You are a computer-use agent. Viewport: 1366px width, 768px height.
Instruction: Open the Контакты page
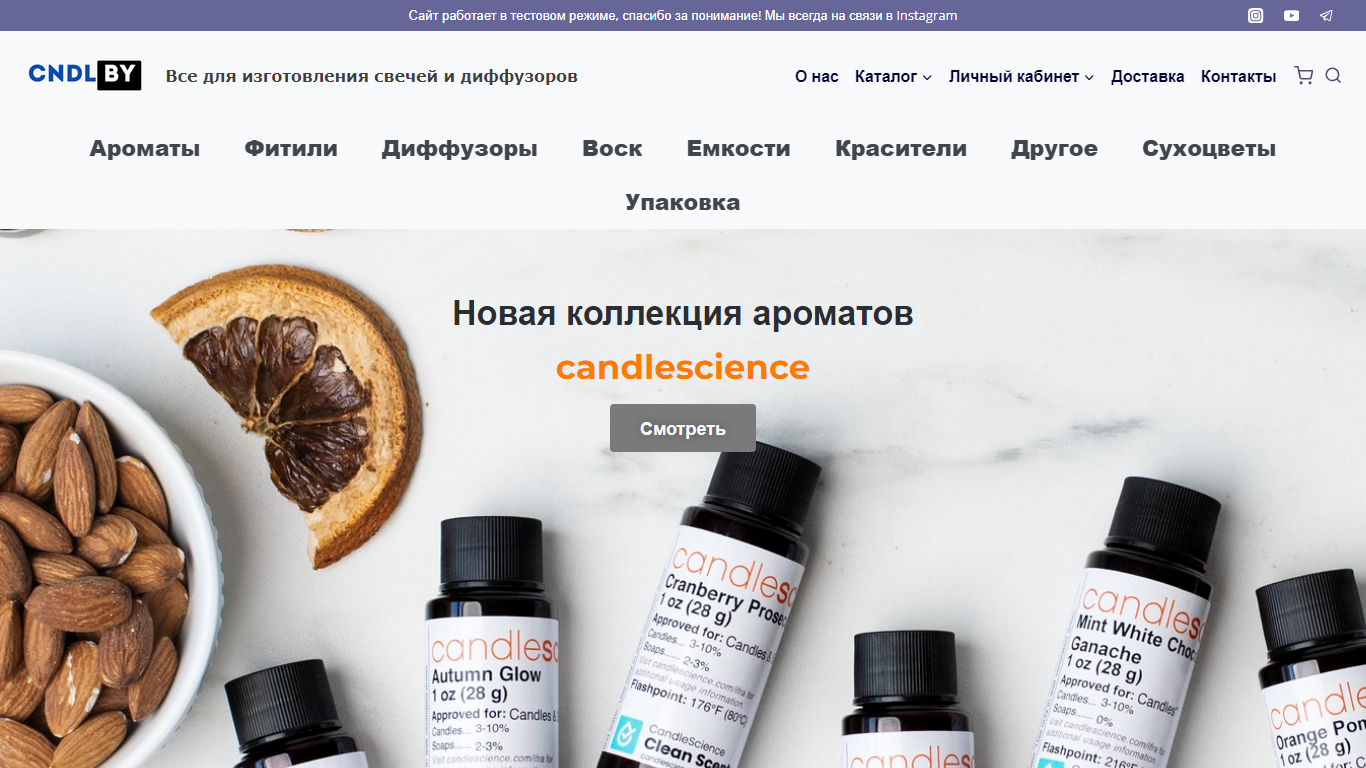[1239, 76]
